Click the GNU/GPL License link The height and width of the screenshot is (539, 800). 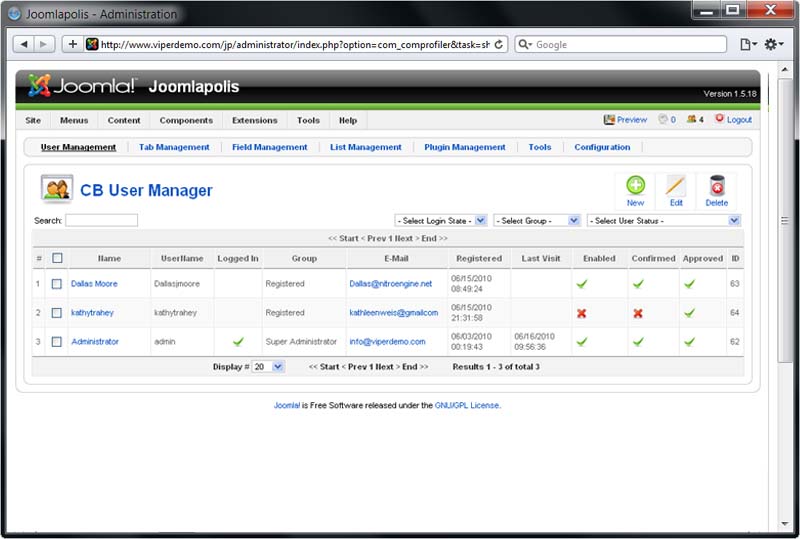tap(467, 405)
